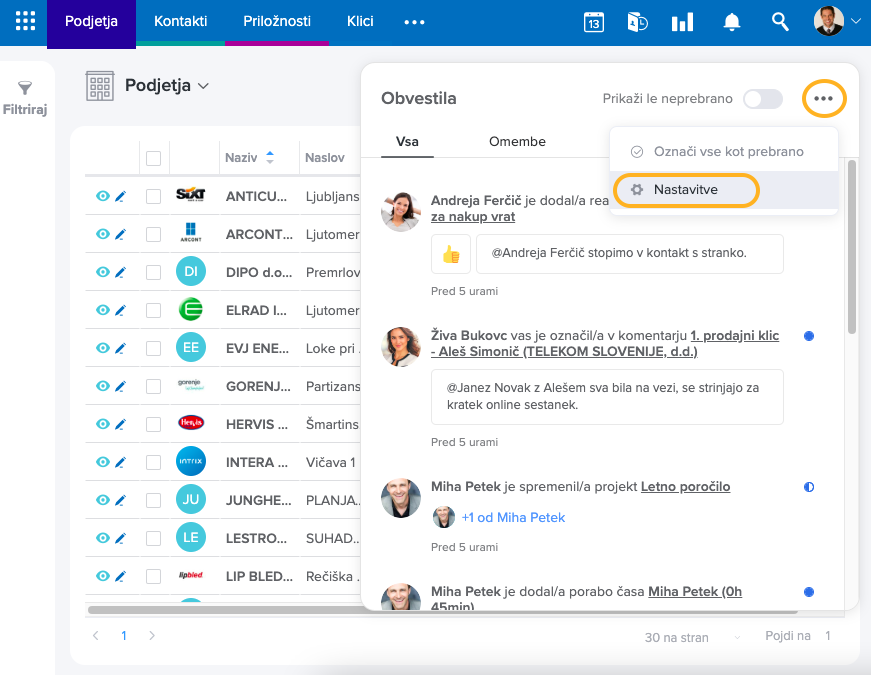Click the Filtriraj funnel icon
871x675 pixels.
pyautogui.click(x=25, y=89)
